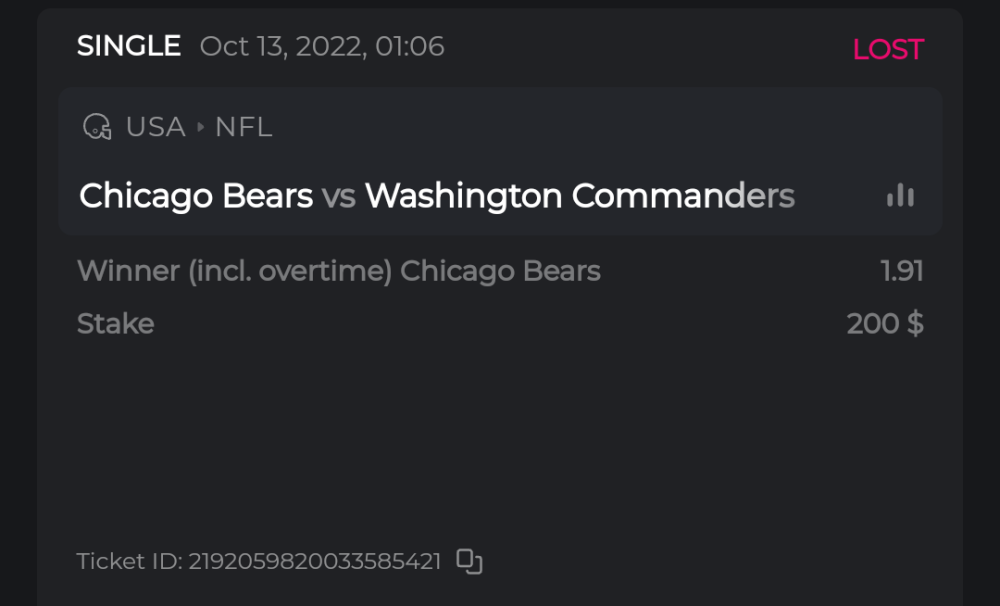Screen dimensions: 1000x606
Task: Open the Chicago Bears vs Washington Commanders match
Action: point(437,196)
